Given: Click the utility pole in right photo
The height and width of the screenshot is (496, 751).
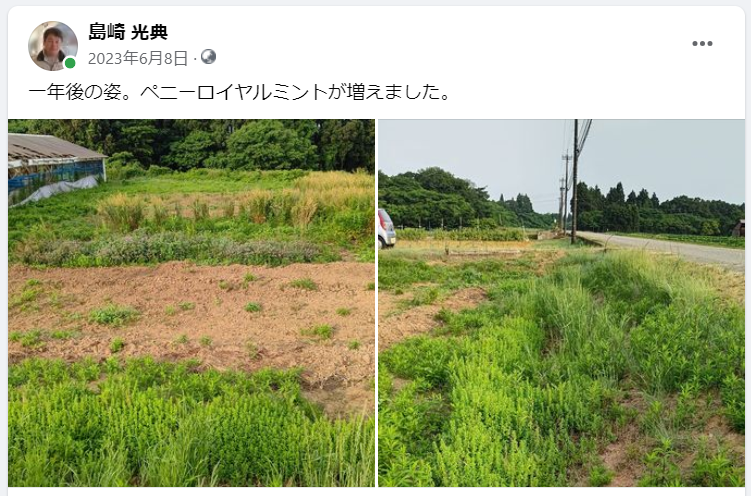Looking at the screenshot, I should (575, 181).
